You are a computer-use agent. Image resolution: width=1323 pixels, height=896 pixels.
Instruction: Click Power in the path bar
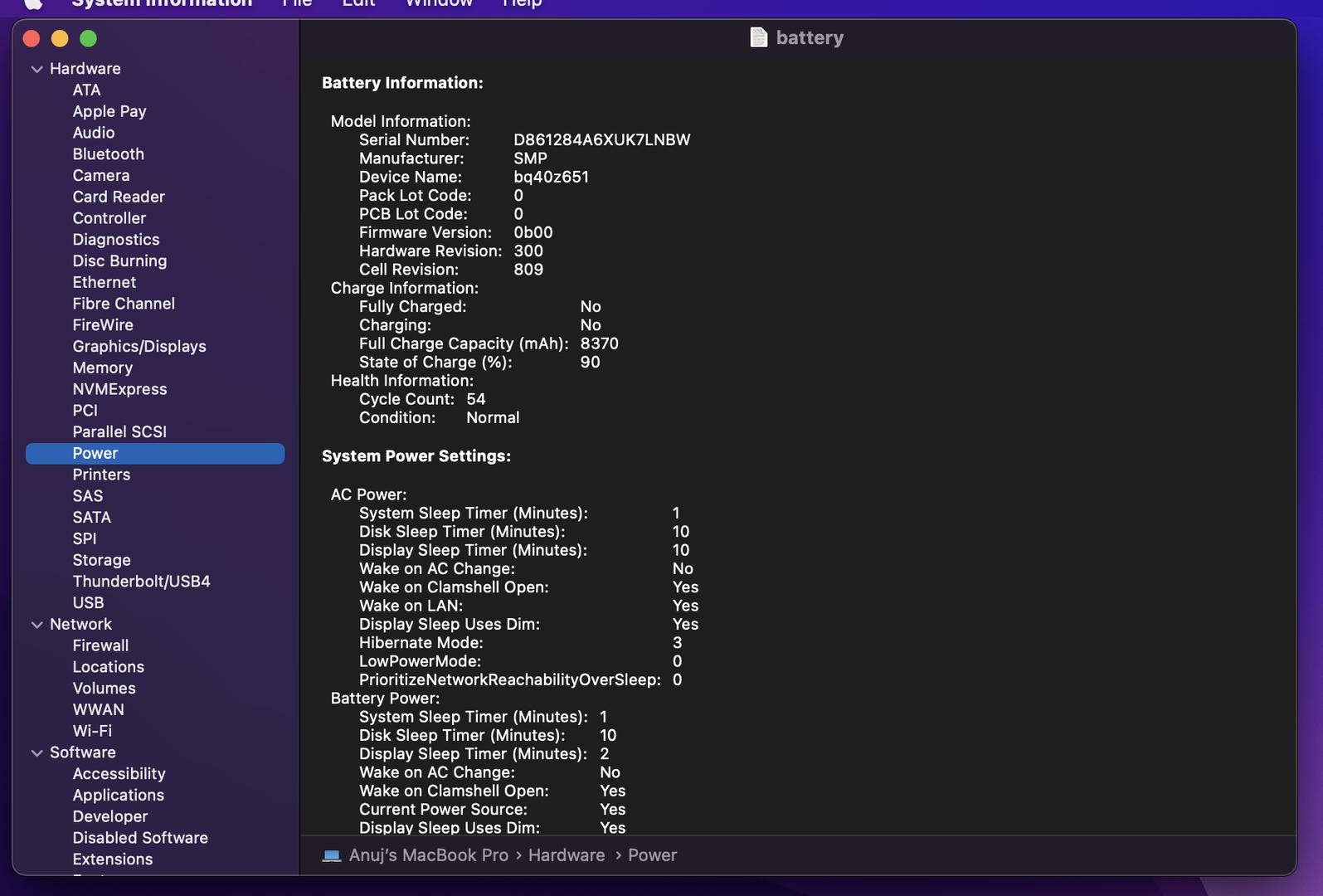click(652, 855)
